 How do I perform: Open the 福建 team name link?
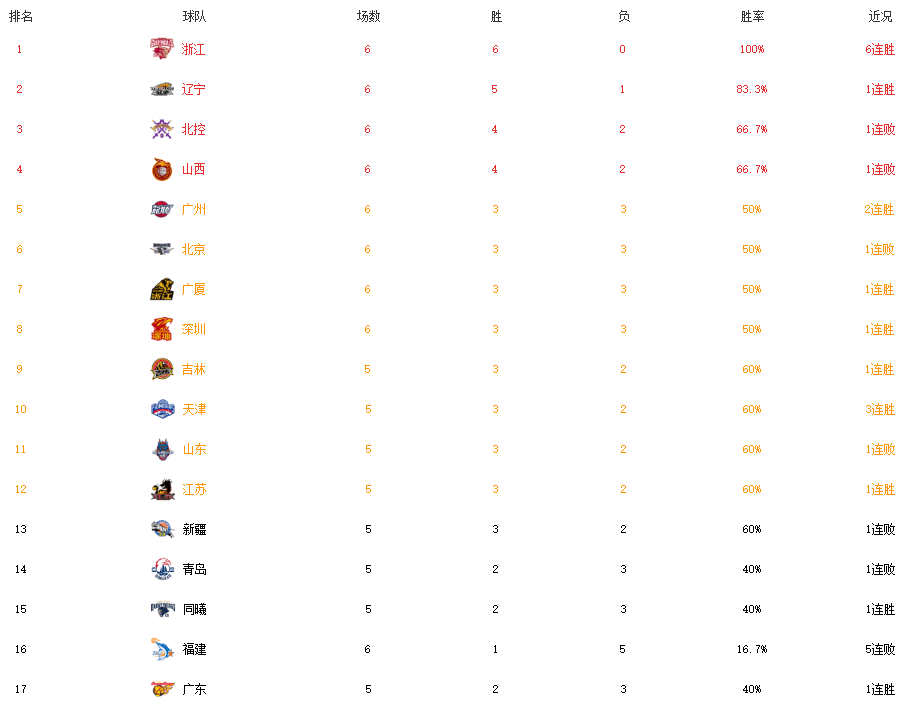pos(194,649)
